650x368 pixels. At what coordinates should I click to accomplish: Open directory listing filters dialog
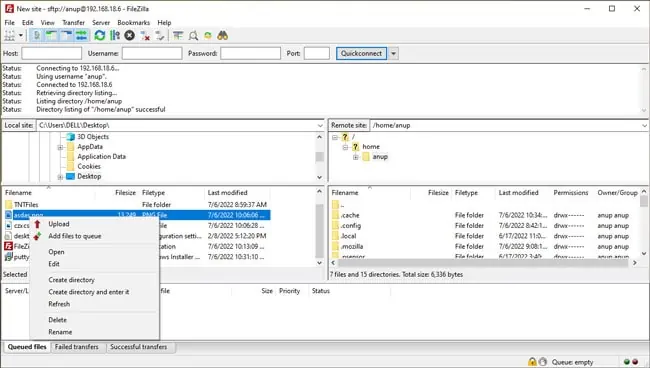pyautogui.click(x=178, y=36)
